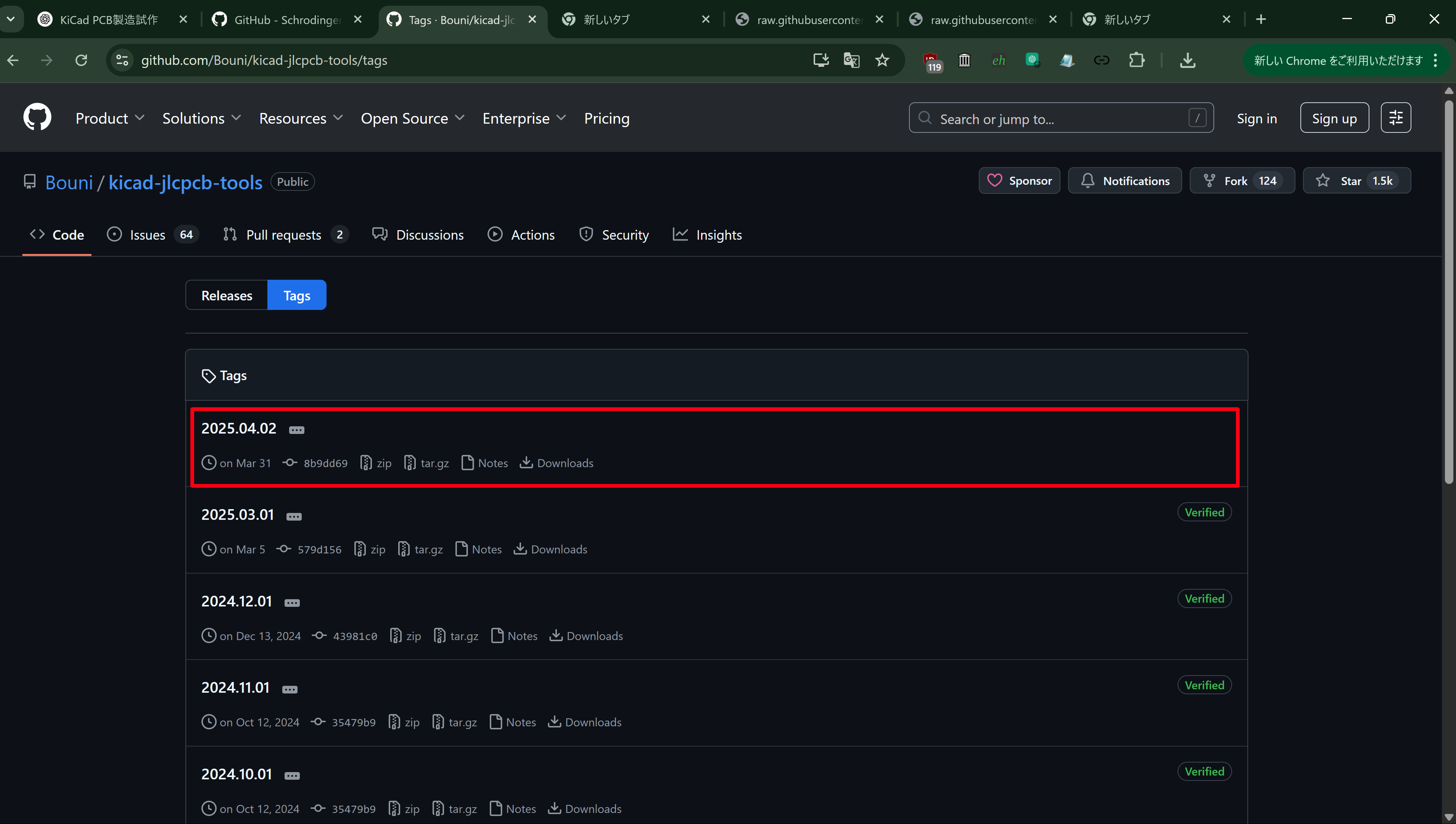Image resolution: width=1456 pixels, height=824 pixels.
Task: Expand the ellipsis next to tag 2025.03.01
Action: (294, 517)
